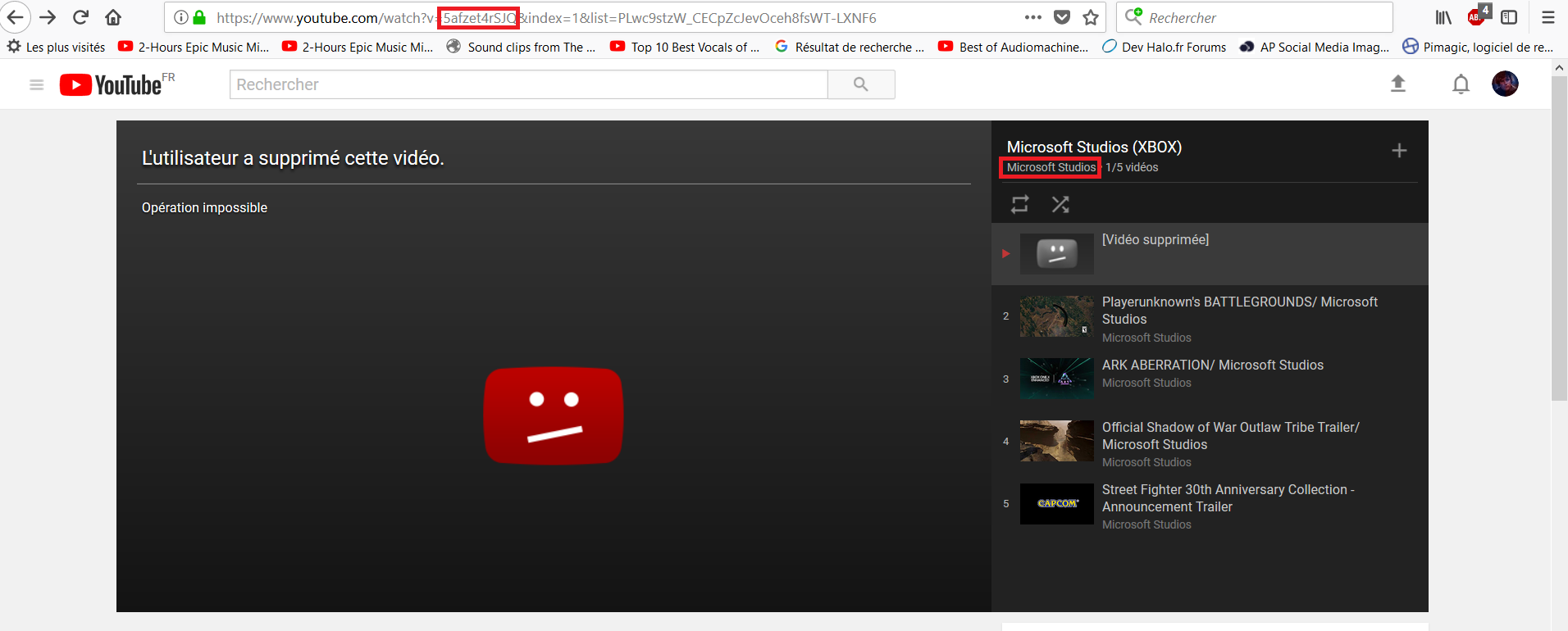This screenshot has width=1568, height=631.
Task: Reload the page in Firefox
Action: pos(80,17)
